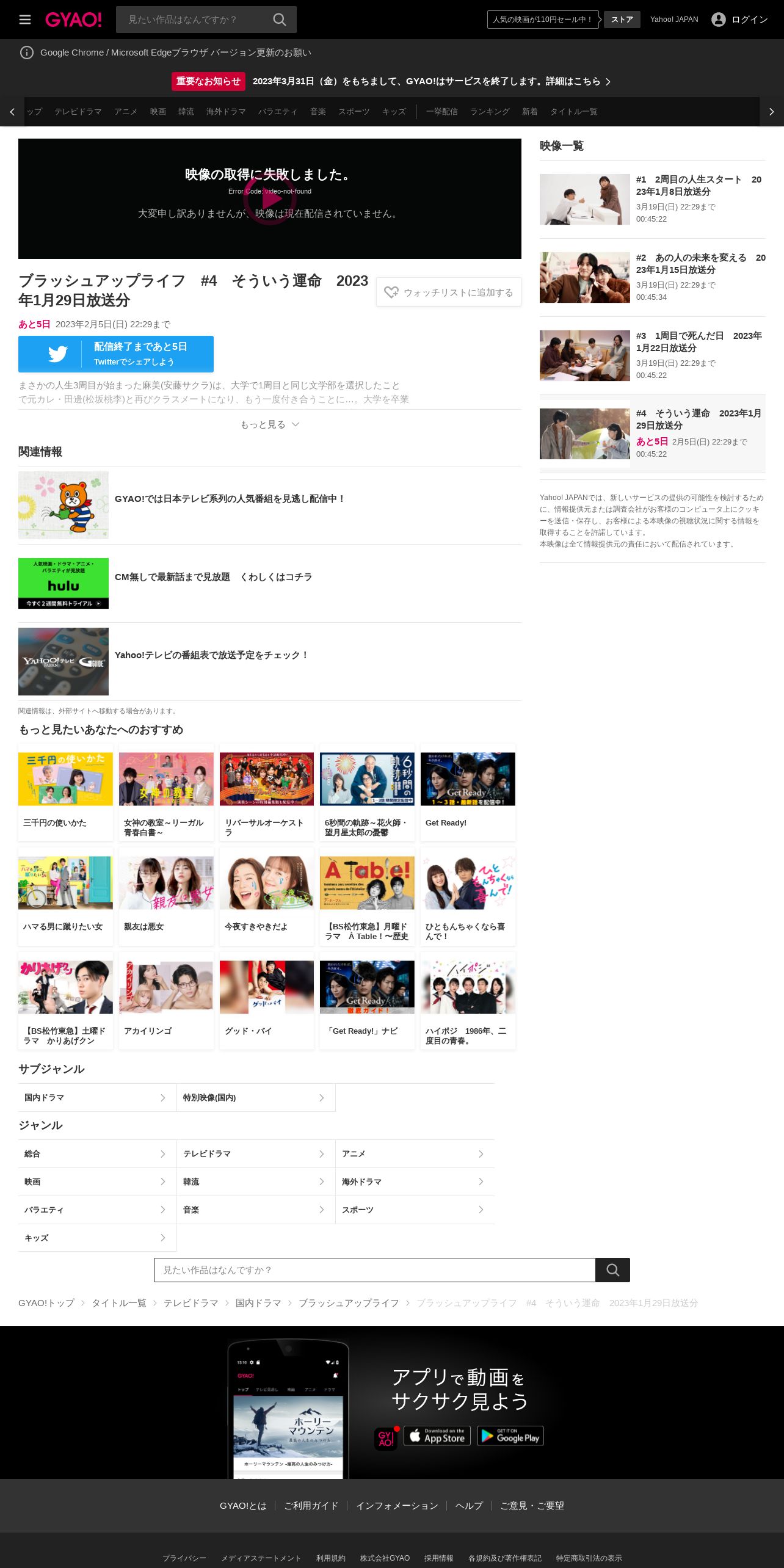784x1568 pixels.
Task: Open 利用規約 footer link
Action: point(331,1558)
